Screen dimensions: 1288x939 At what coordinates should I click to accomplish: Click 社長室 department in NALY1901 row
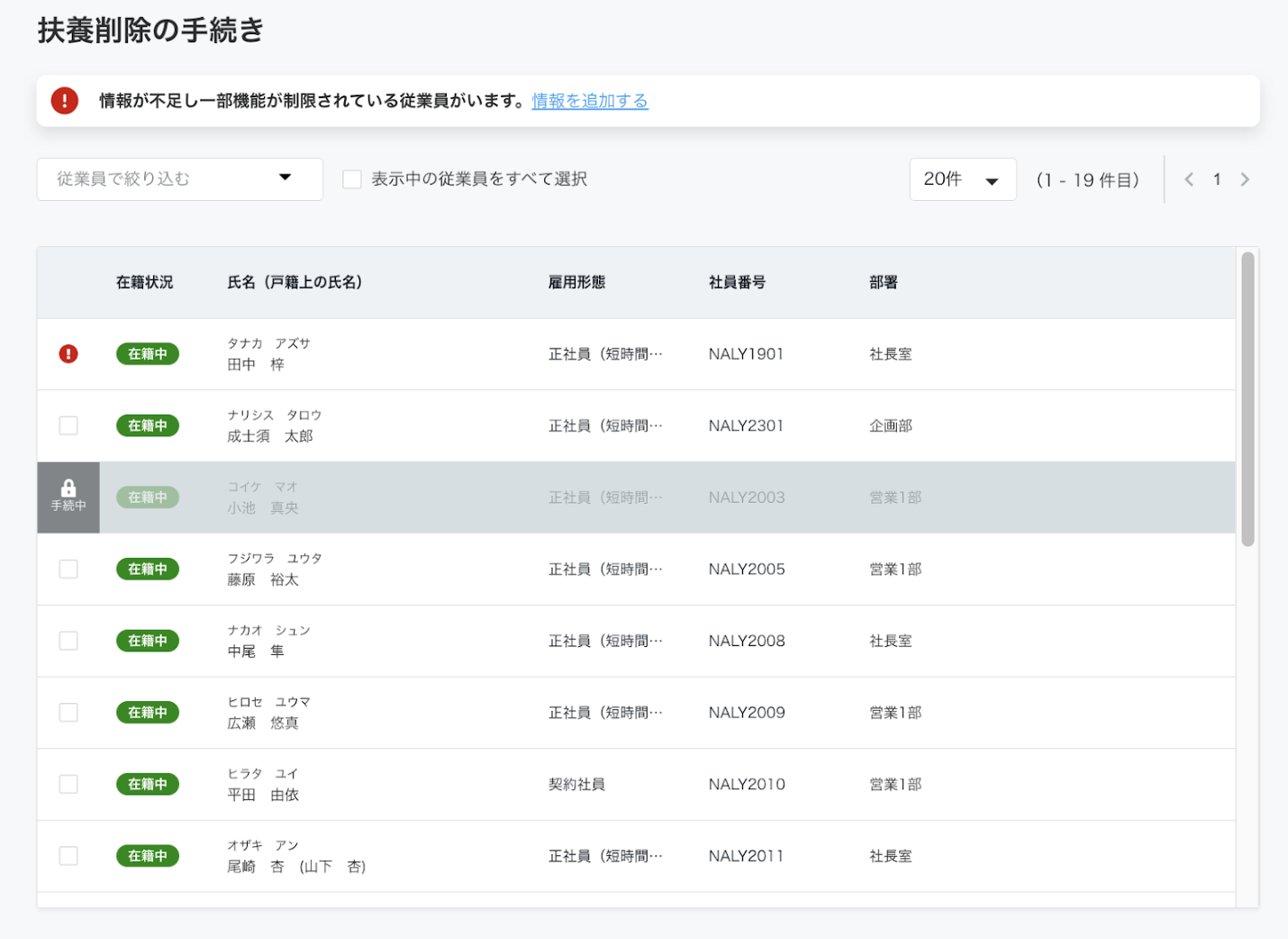(x=891, y=354)
